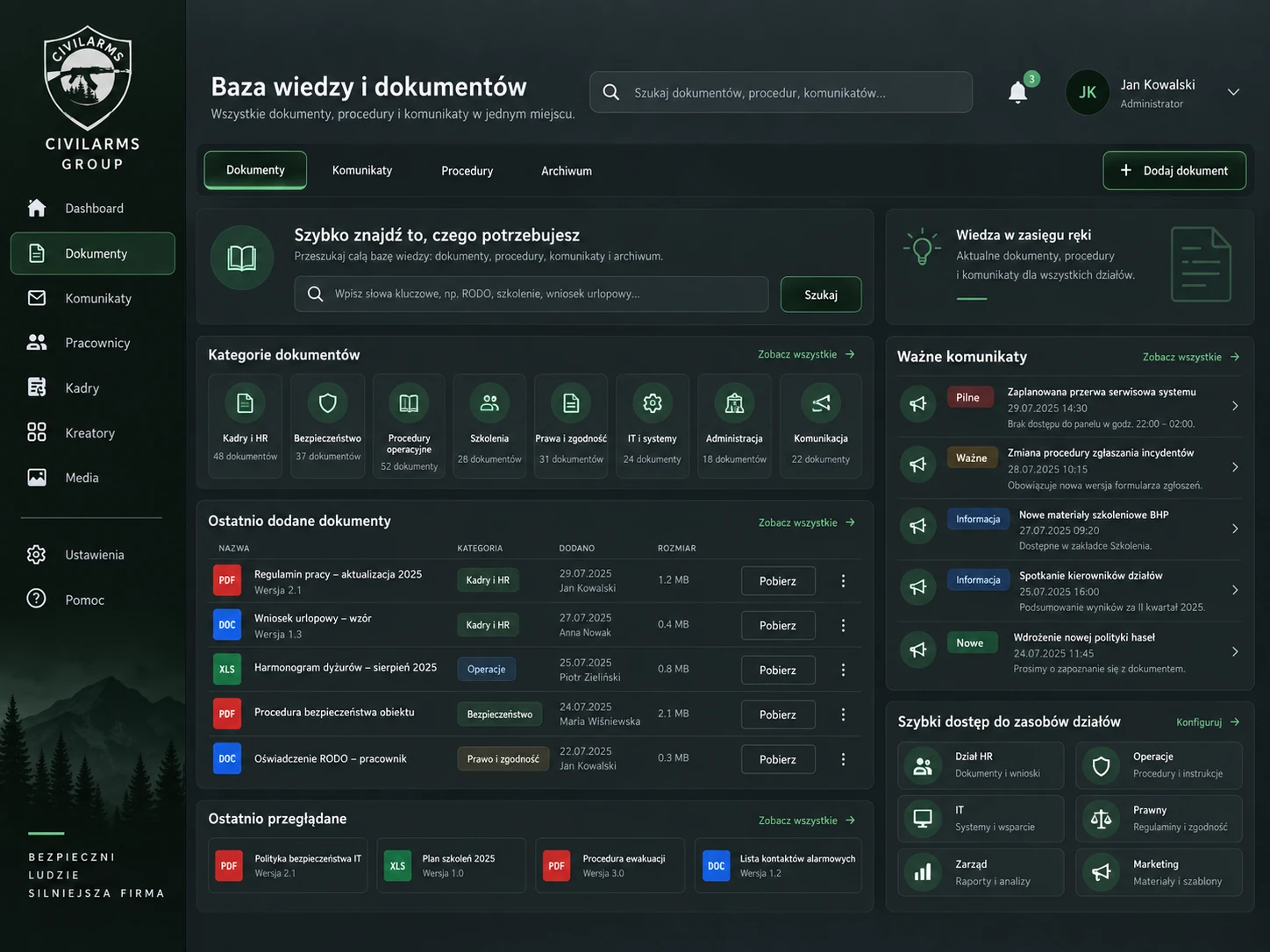1270x952 pixels.
Task: Open Pracownicy in the sidebar menu
Action: (93, 343)
